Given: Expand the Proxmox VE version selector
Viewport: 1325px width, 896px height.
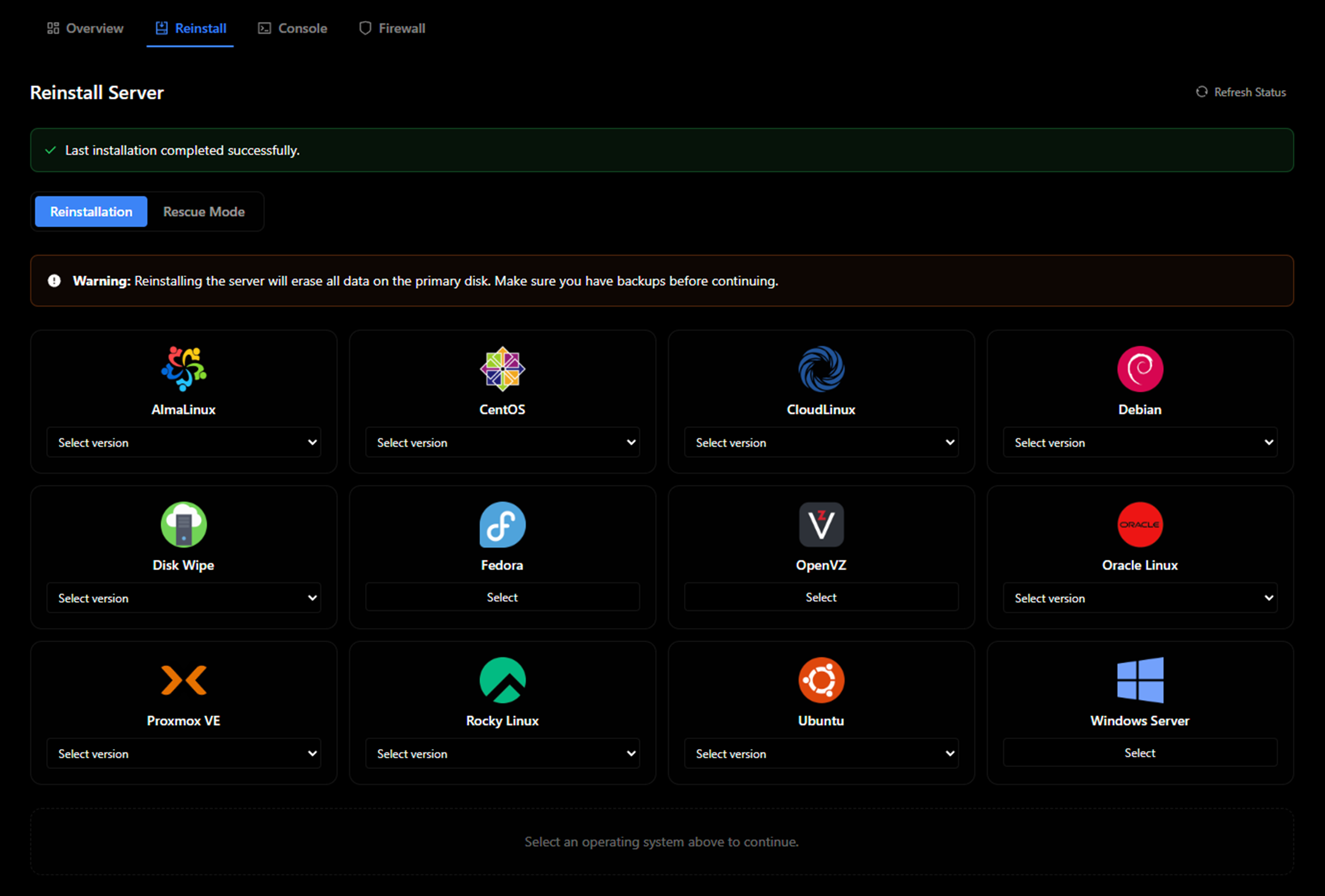Looking at the screenshot, I should tap(183, 754).
